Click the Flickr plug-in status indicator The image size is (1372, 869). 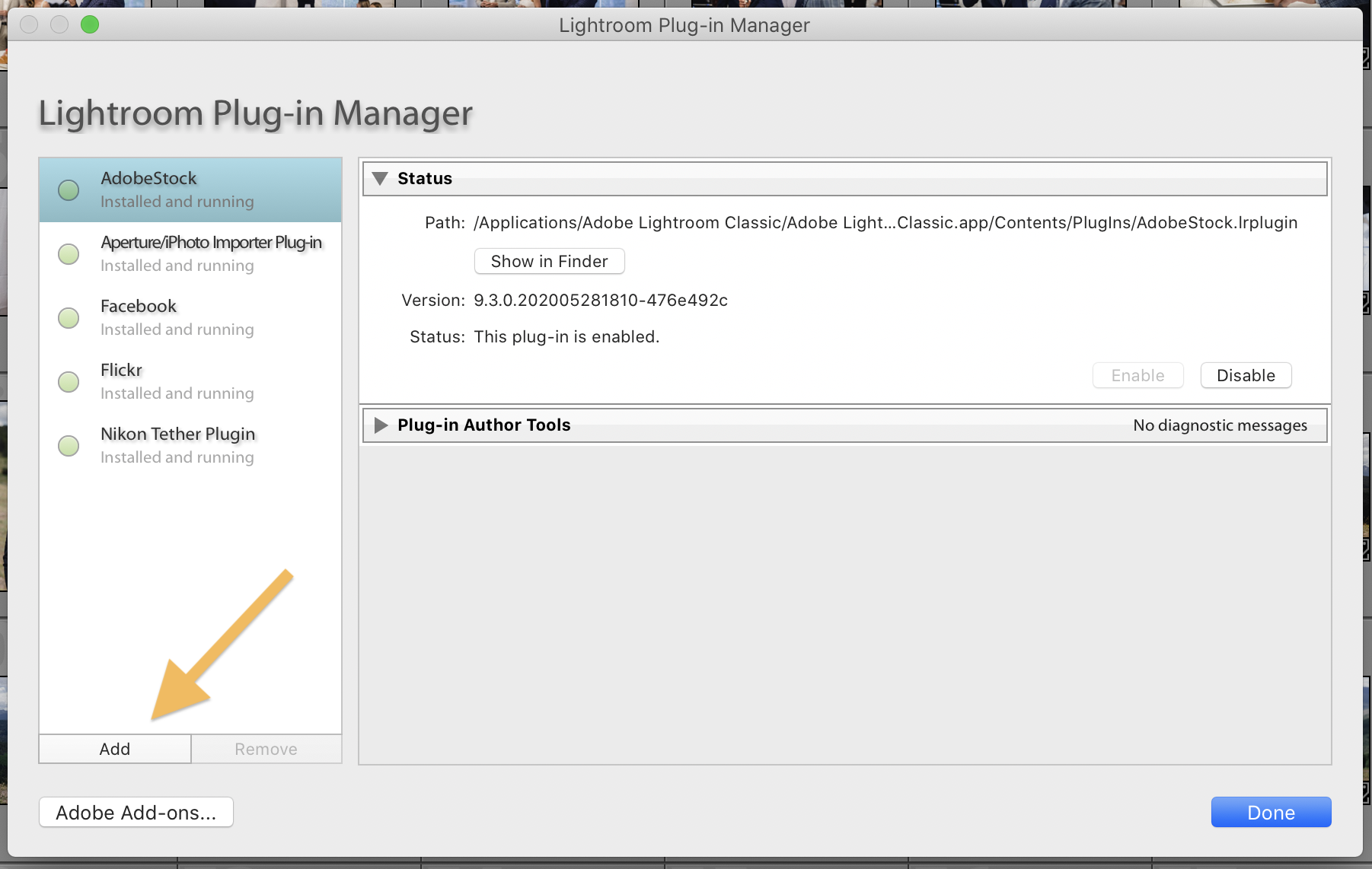click(69, 382)
